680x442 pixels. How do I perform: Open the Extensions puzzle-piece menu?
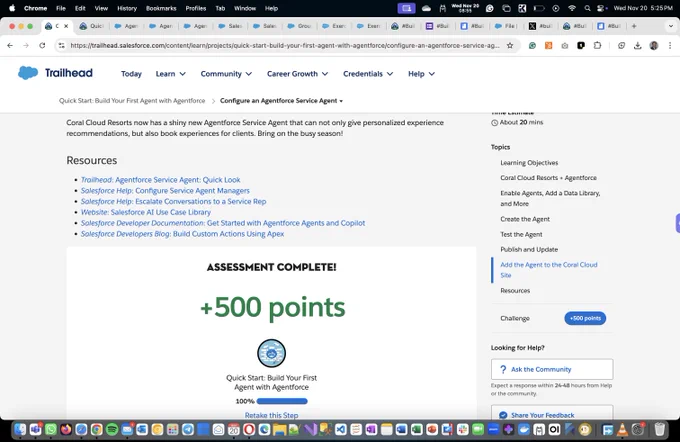(597, 46)
